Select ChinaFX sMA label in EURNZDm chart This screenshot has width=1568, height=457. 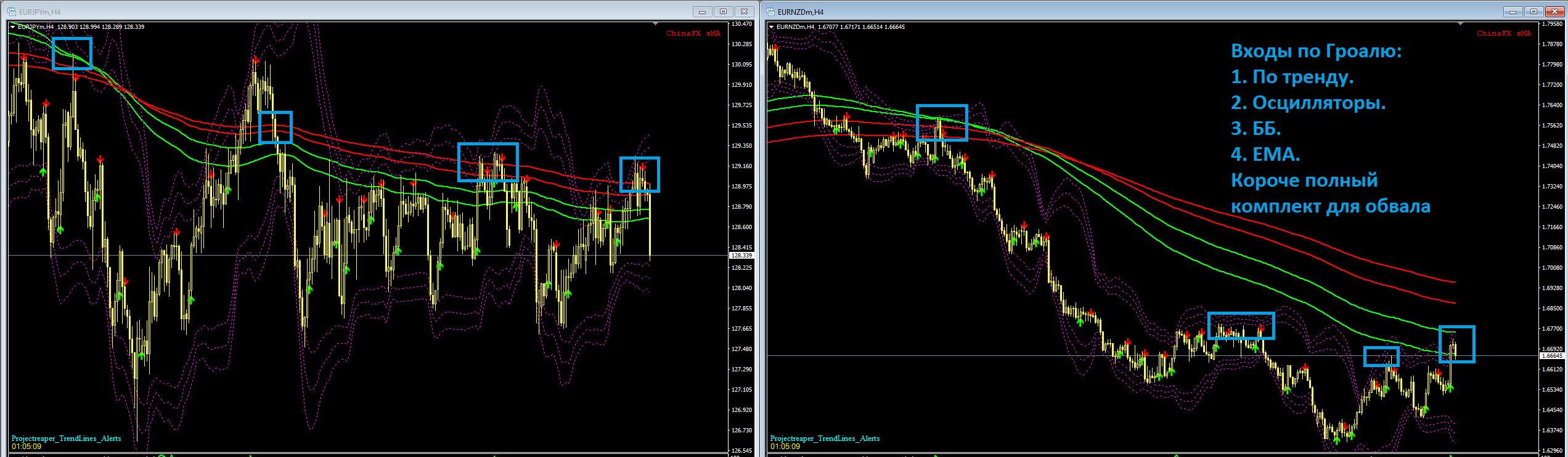[x=1504, y=33]
